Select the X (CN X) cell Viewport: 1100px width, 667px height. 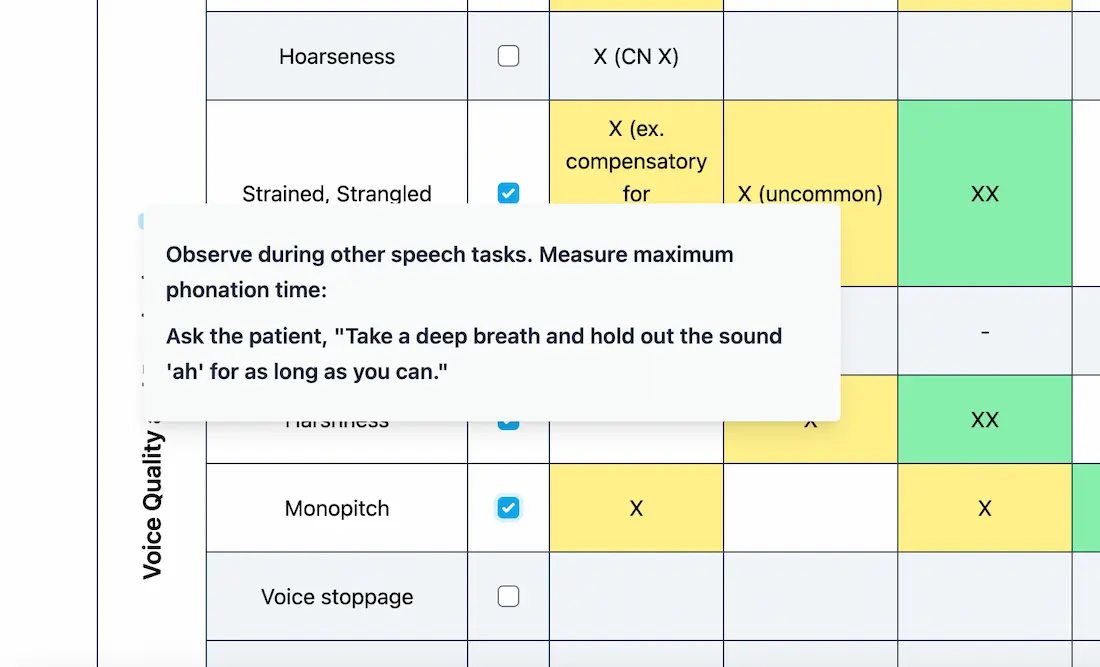[636, 56]
